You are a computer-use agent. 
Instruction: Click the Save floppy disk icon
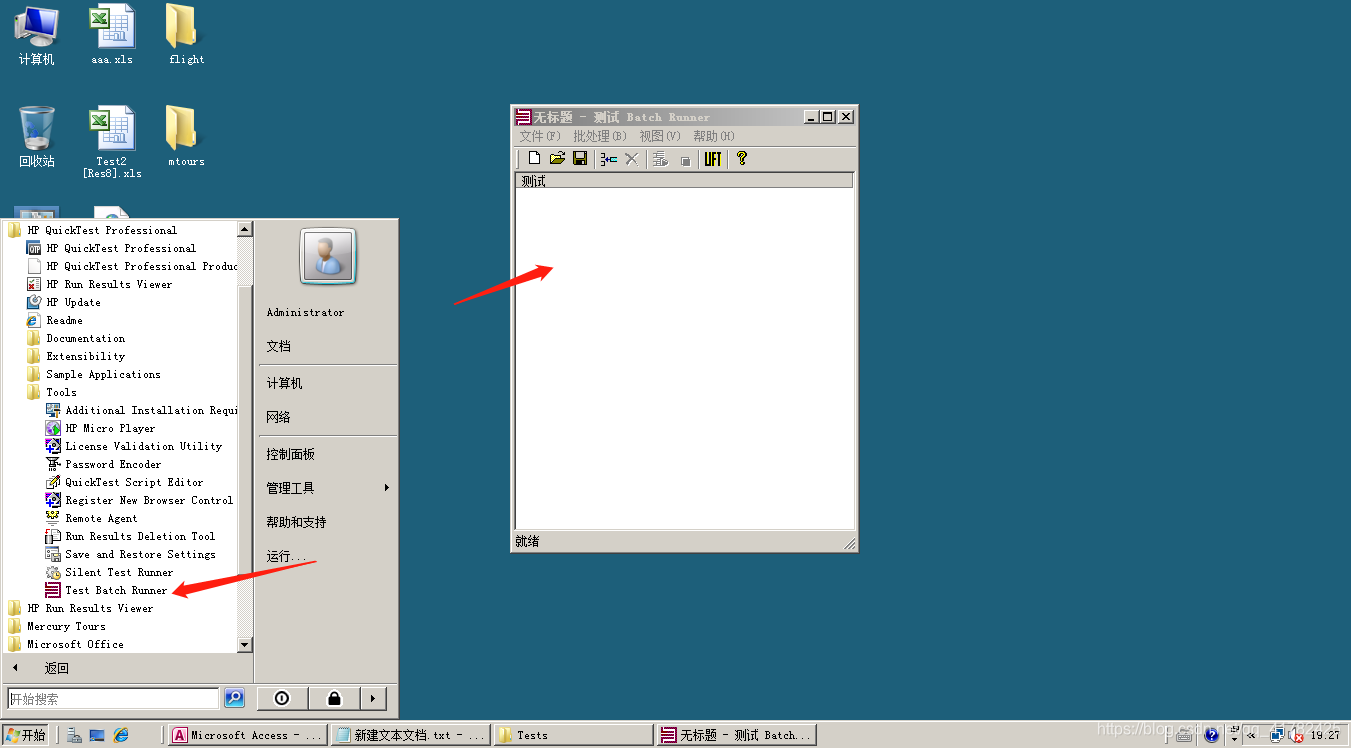[580, 159]
